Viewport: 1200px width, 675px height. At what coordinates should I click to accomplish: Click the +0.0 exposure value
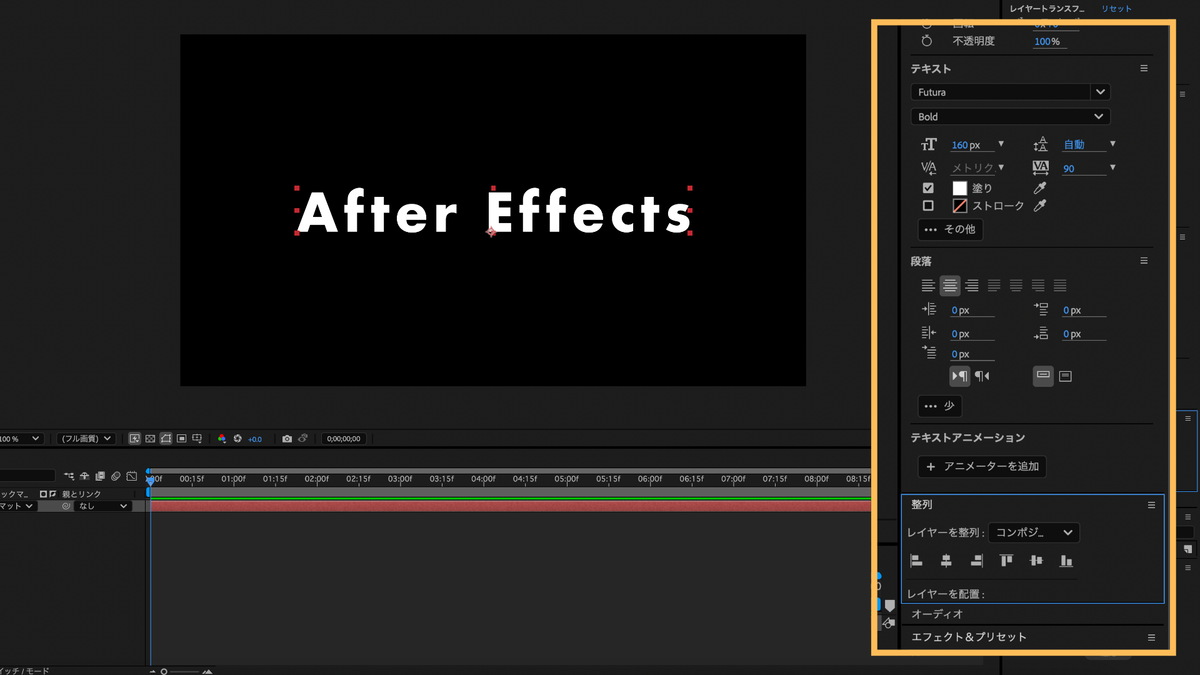tap(255, 439)
